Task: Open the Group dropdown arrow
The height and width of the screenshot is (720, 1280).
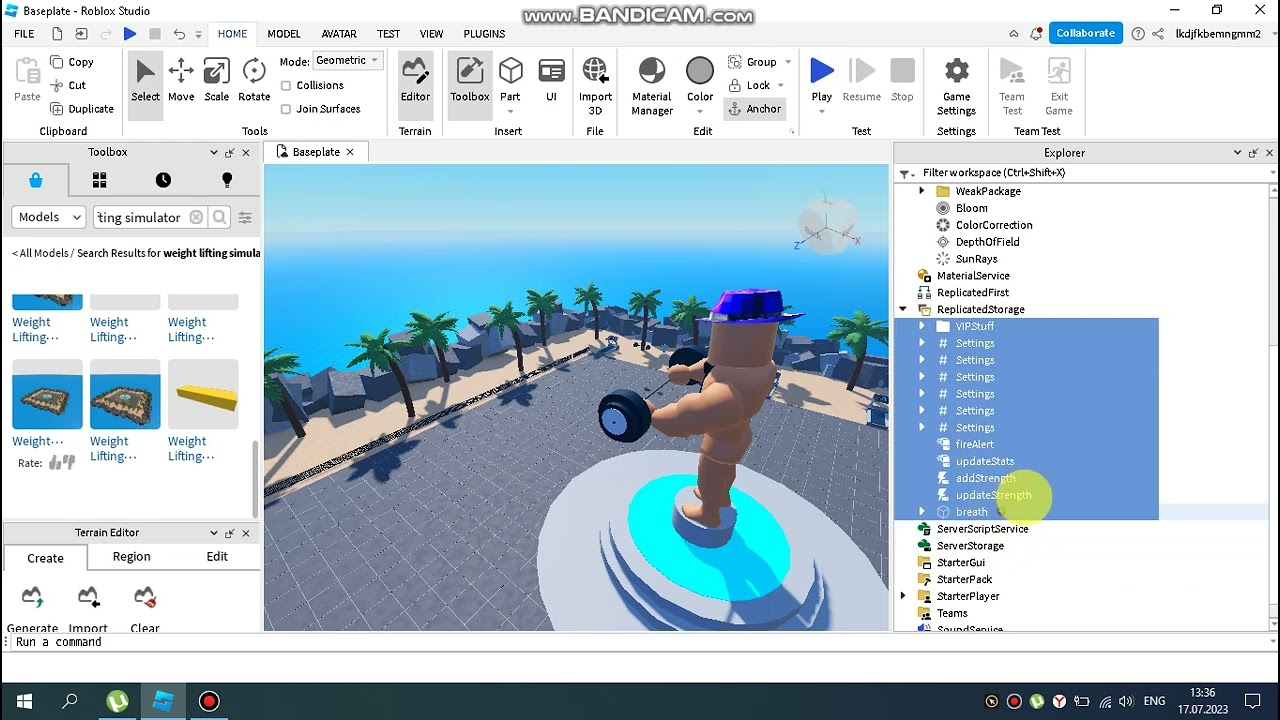Action: 788,62
